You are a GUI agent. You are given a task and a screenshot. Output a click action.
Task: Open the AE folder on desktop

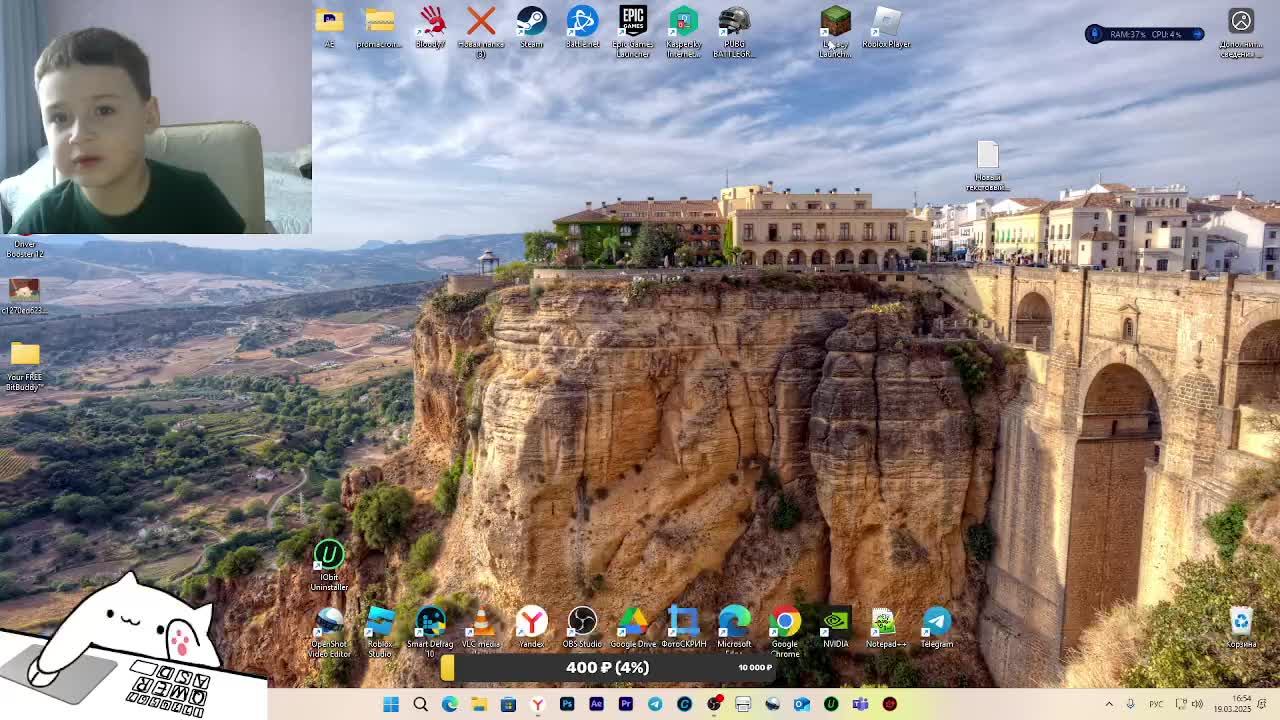pos(329,27)
